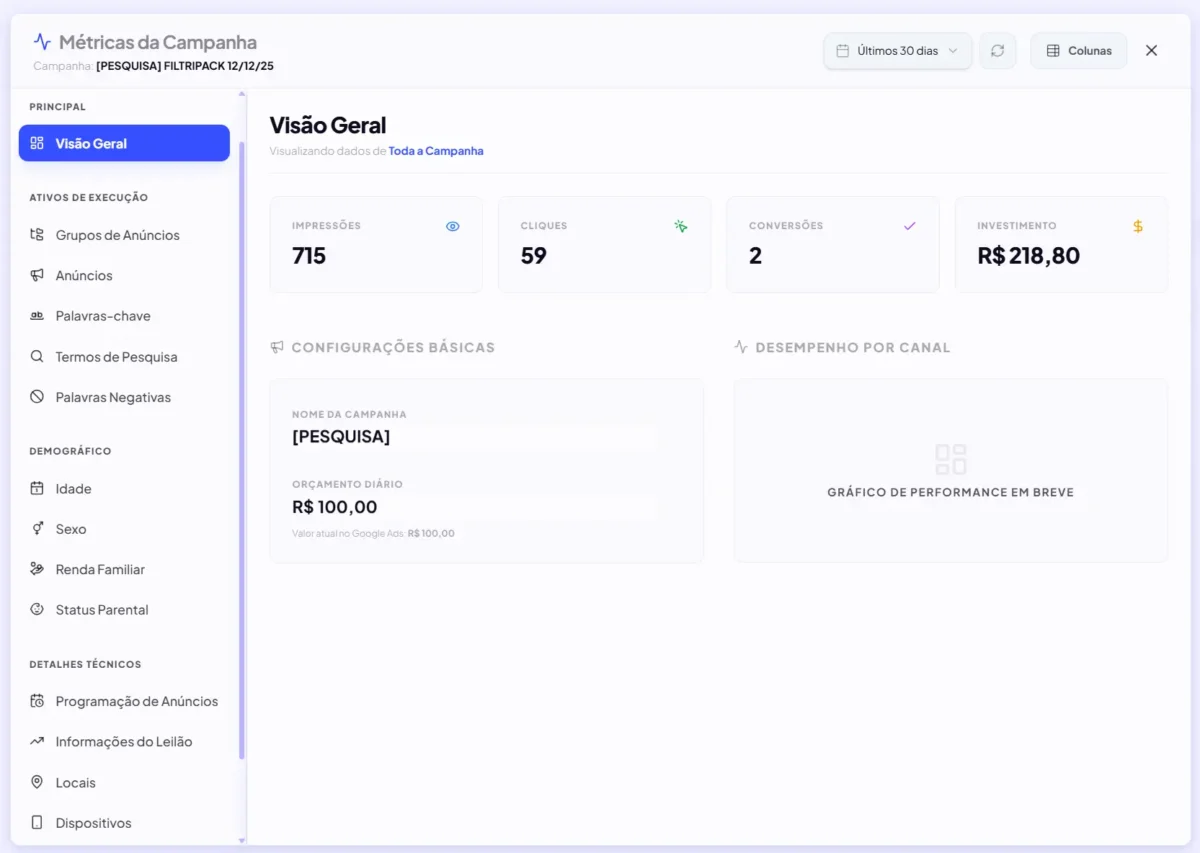
Task: Click the calendar icon for Programação de Anúncios
Action: tap(37, 701)
